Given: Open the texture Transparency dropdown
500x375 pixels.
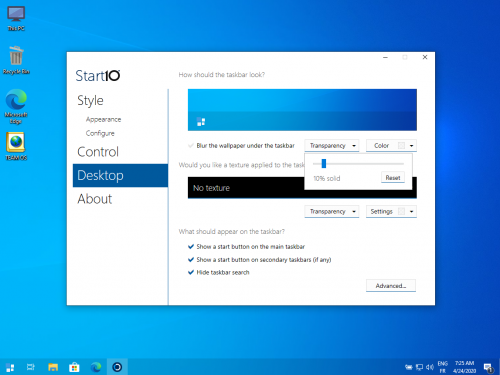Looking at the screenshot, I should [x=332, y=212].
